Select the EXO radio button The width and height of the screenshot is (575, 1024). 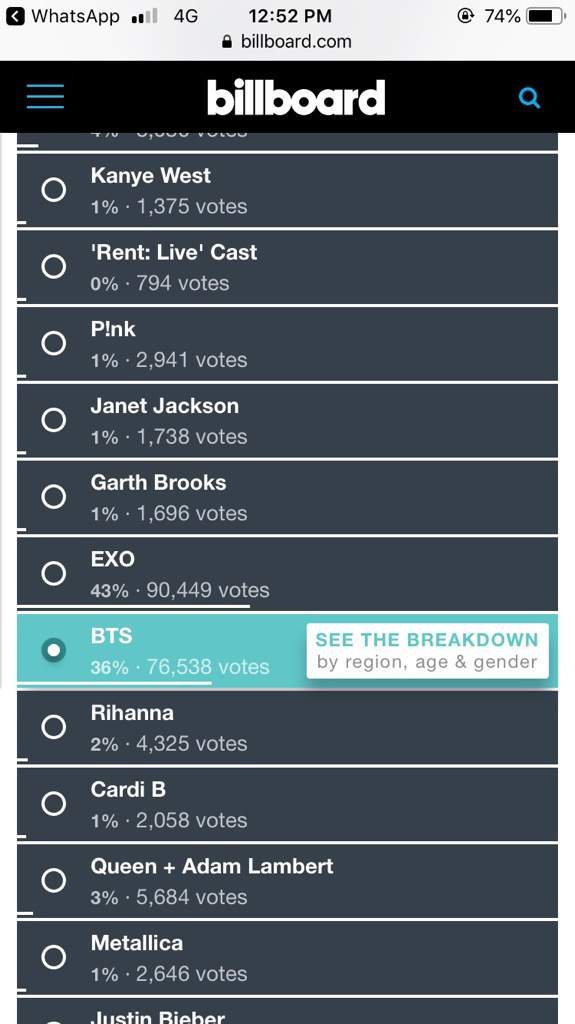click(x=54, y=573)
